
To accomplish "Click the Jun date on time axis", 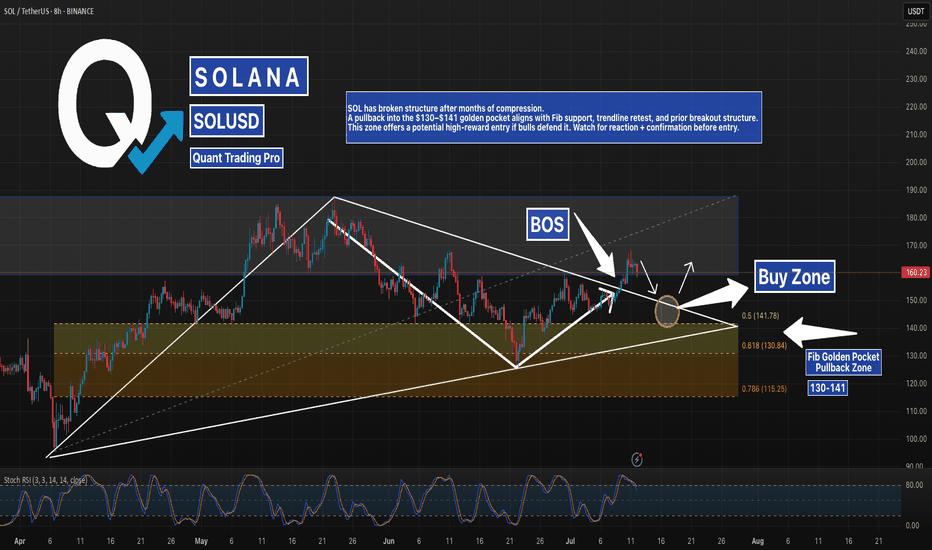I will (389, 541).
